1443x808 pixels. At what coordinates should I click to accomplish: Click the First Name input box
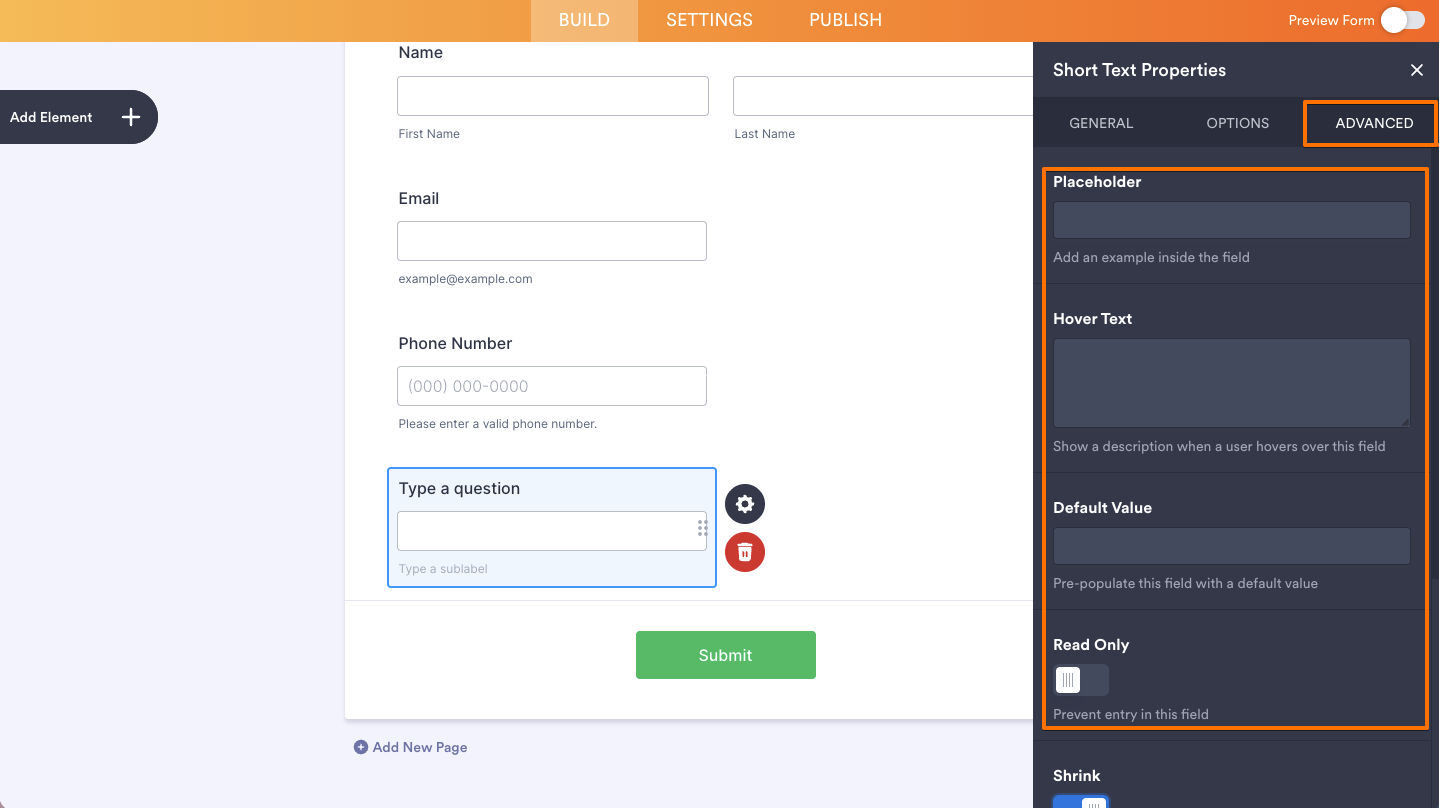(x=553, y=96)
